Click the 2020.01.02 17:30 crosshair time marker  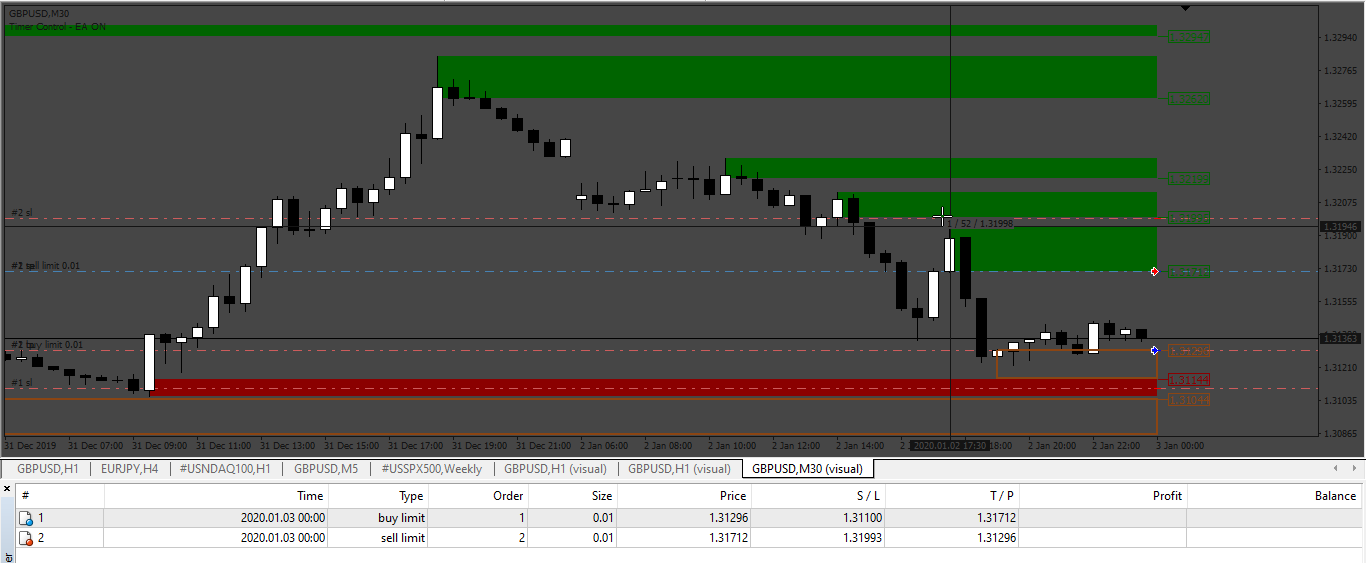click(x=949, y=445)
